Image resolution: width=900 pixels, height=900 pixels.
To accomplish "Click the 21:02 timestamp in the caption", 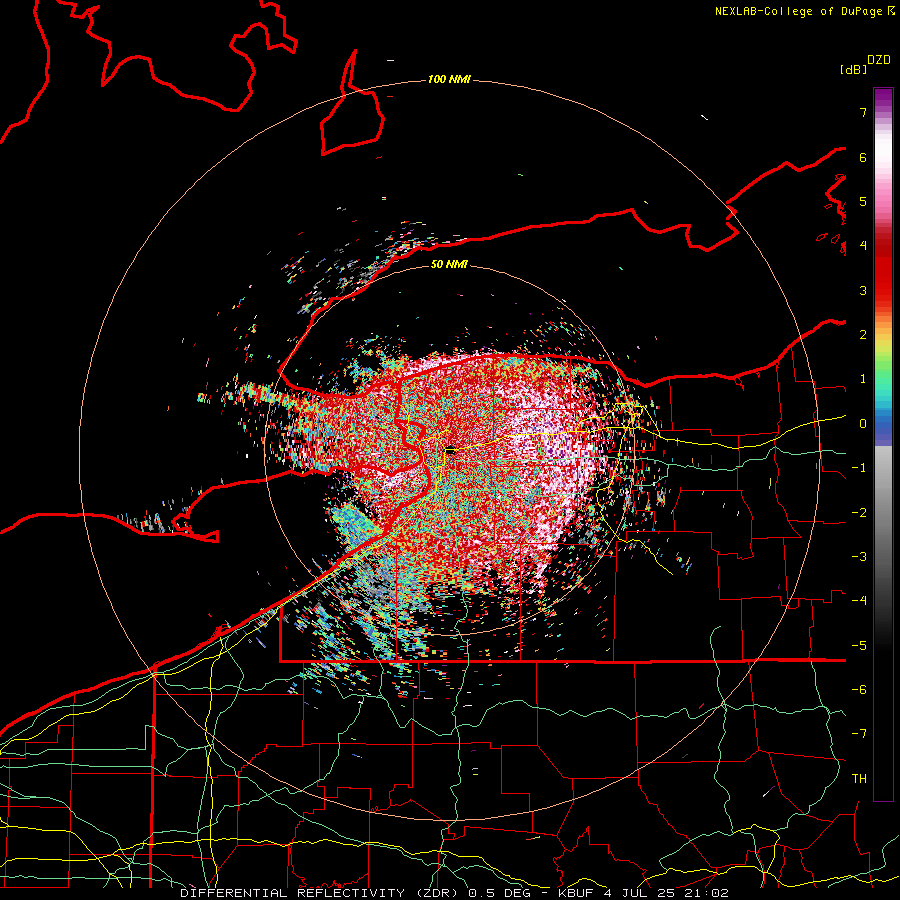I will tap(705, 893).
